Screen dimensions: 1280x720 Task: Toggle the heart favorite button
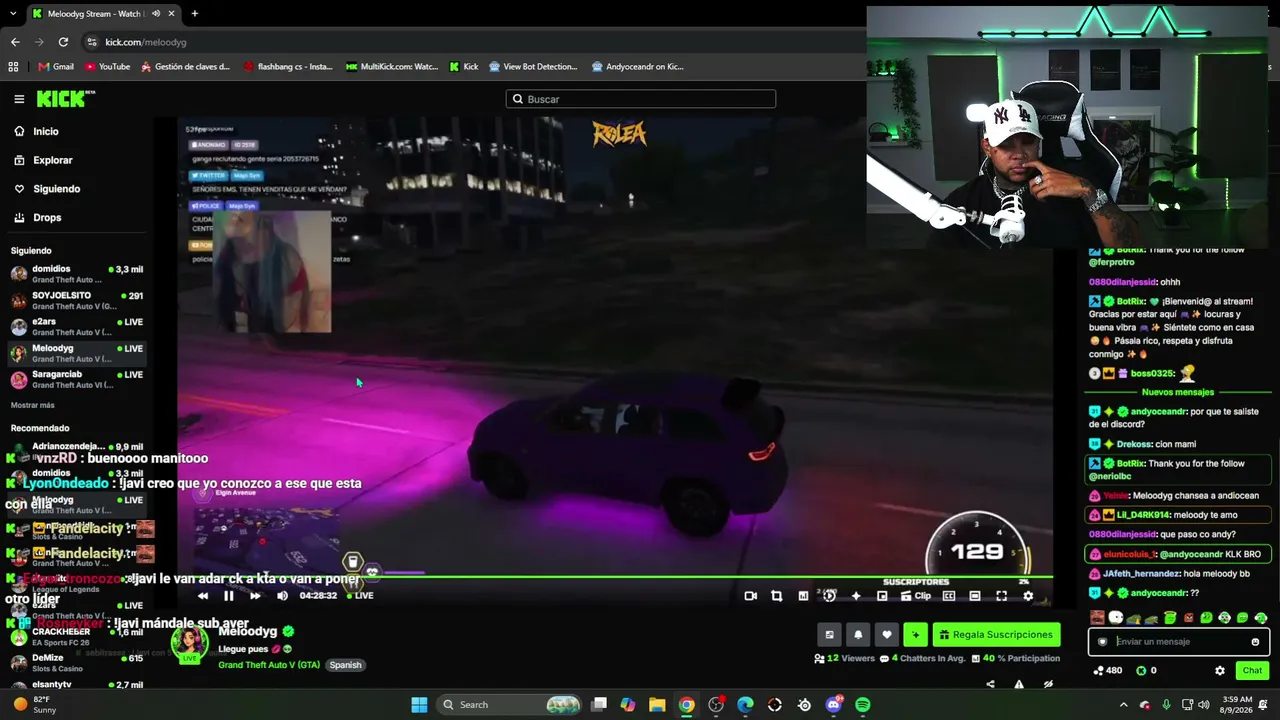click(x=887, y=635)
